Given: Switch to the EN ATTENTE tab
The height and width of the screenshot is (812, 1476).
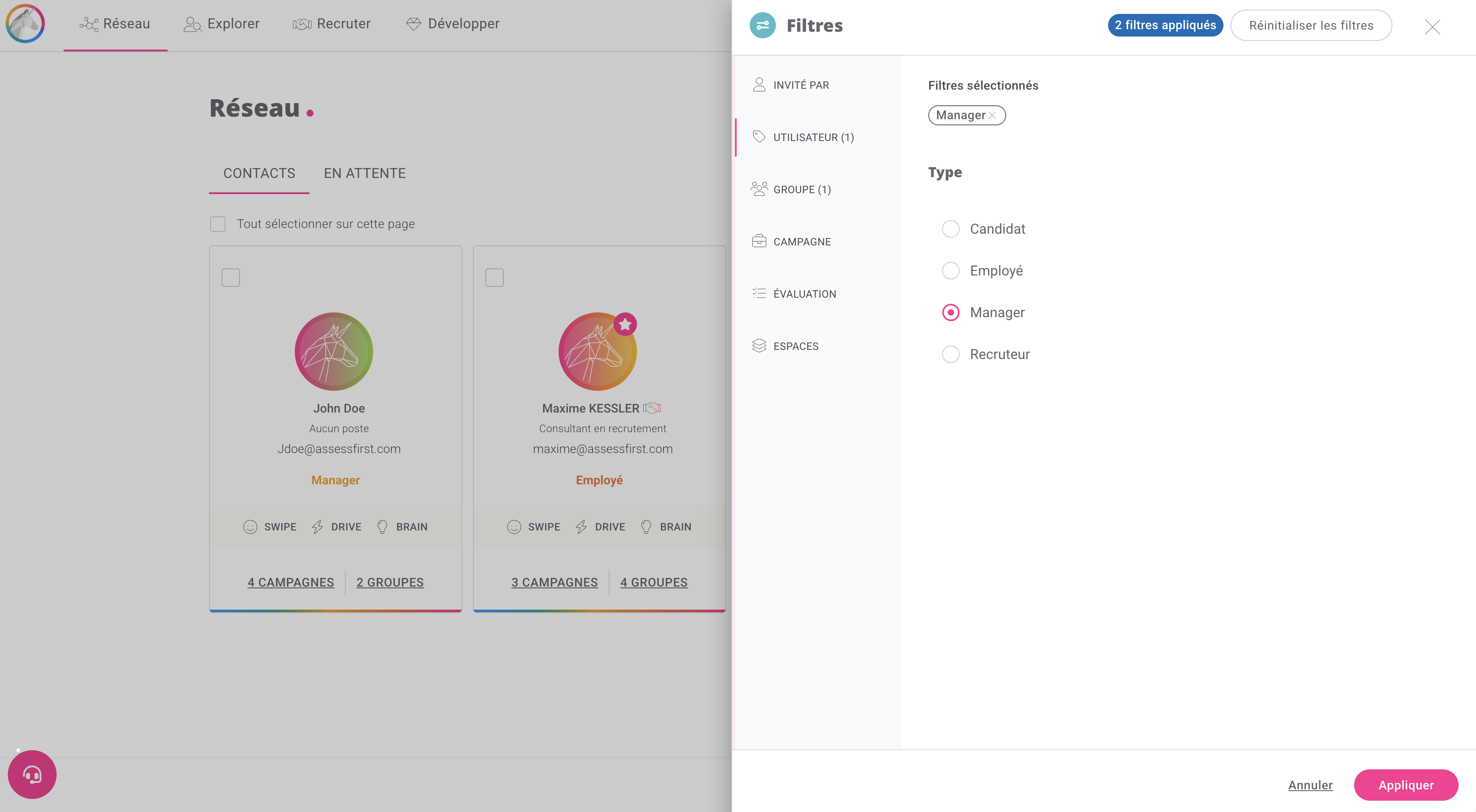Looking at the screenshot, I should click(x=364, y=174).
